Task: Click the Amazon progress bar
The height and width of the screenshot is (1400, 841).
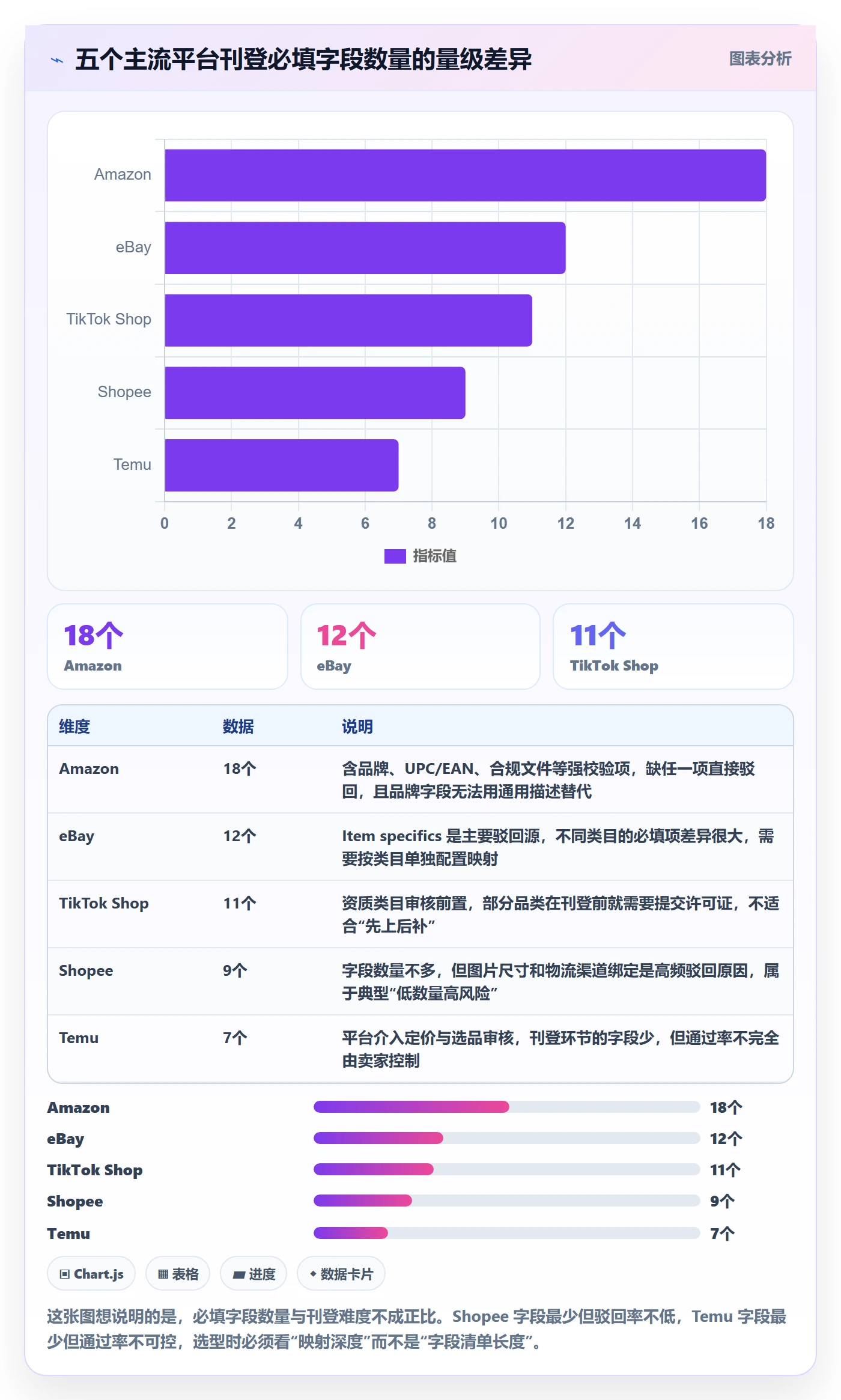Action: point(507,1107)
